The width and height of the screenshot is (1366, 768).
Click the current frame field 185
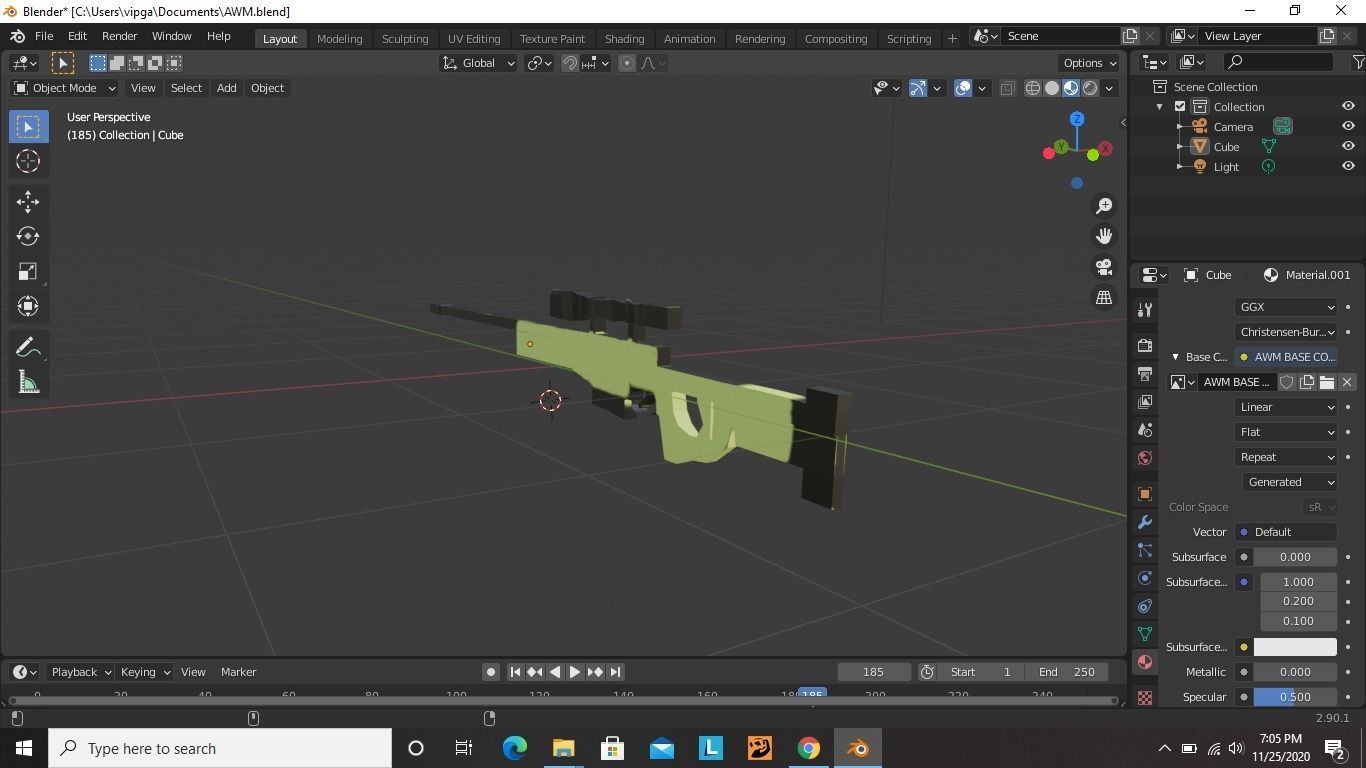tap(873, 672)
